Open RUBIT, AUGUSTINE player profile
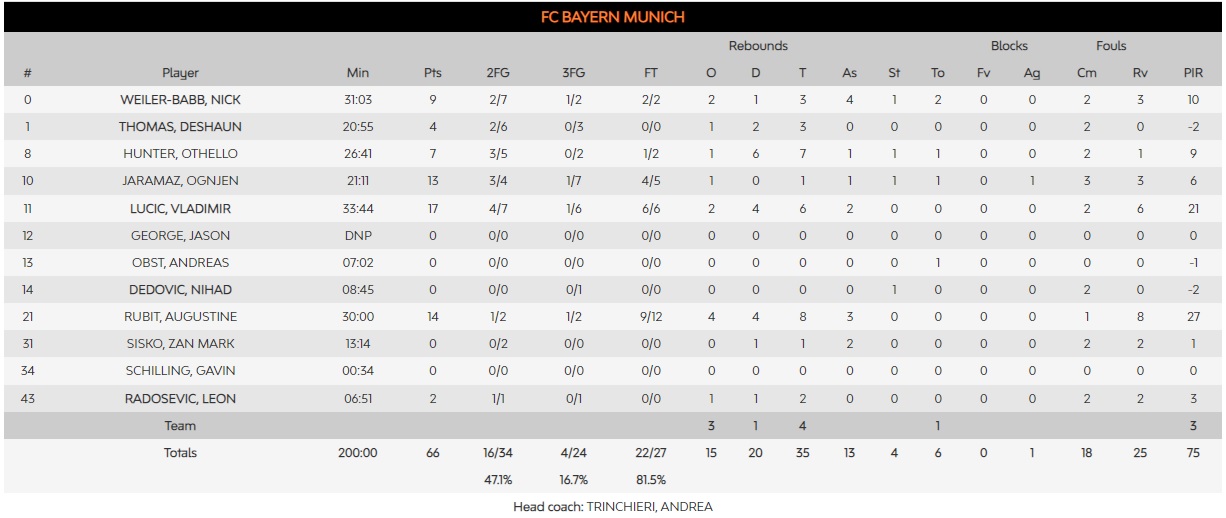 pyautogui.click(x=180, y=317)
